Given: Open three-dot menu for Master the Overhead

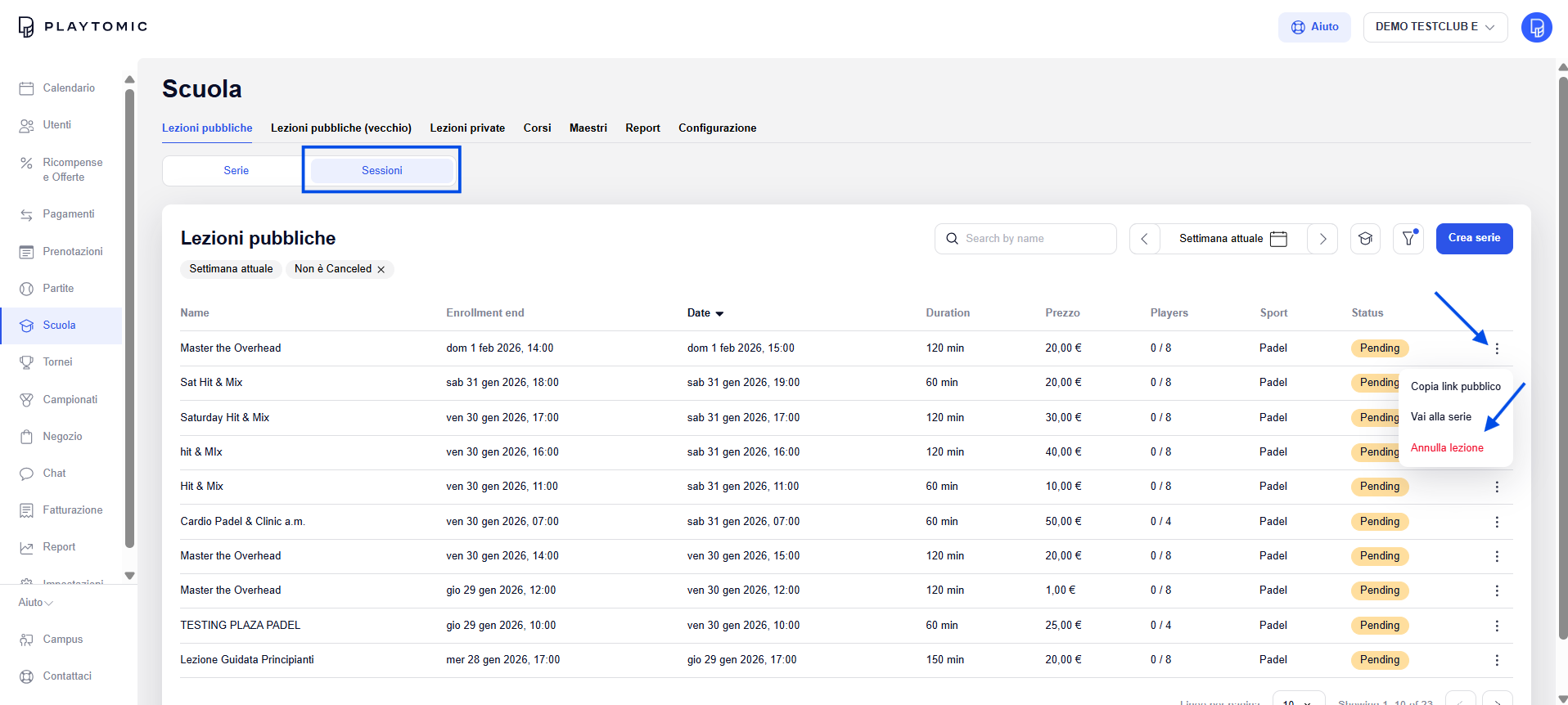Looking at the screenshot, I should click(x=1497, y=348).
